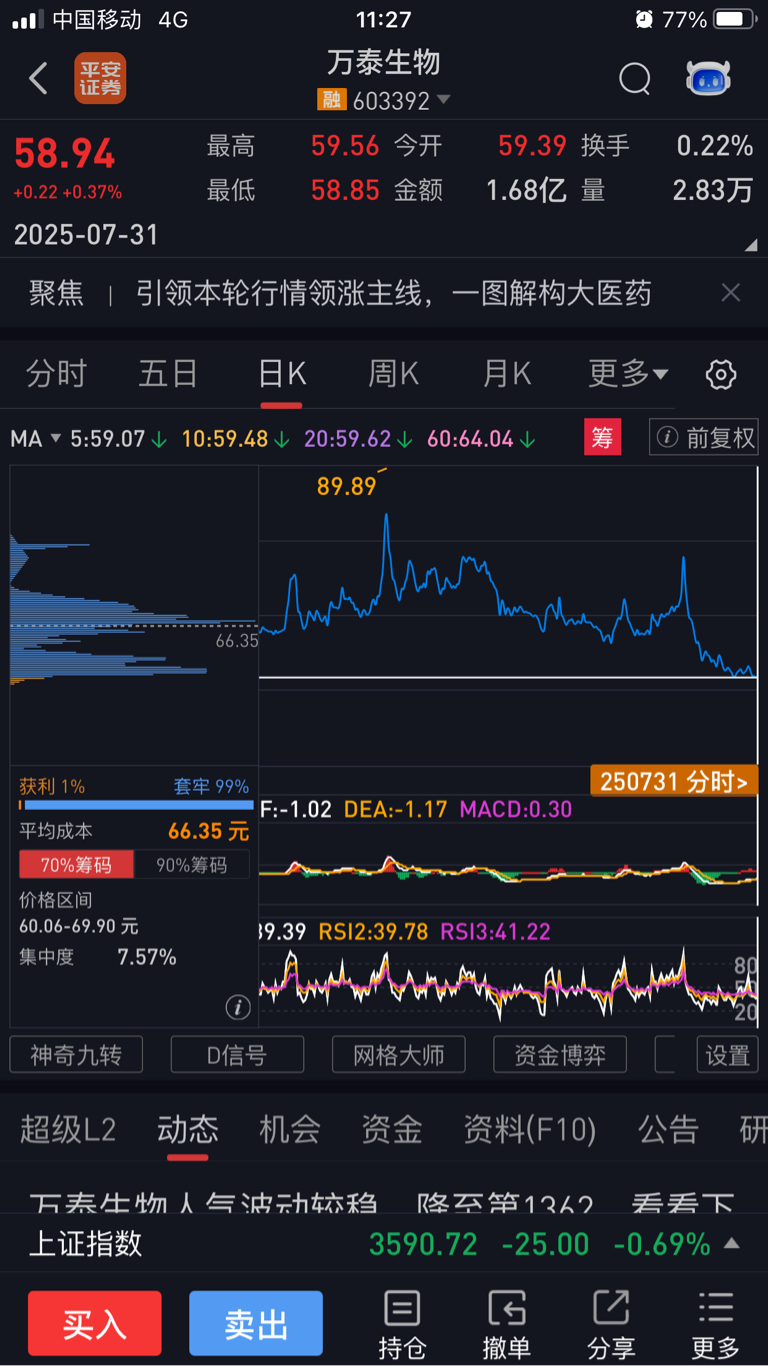768x1366 pixels.
Task: Switch to 周K chart tab
Action: click(393, 375)
